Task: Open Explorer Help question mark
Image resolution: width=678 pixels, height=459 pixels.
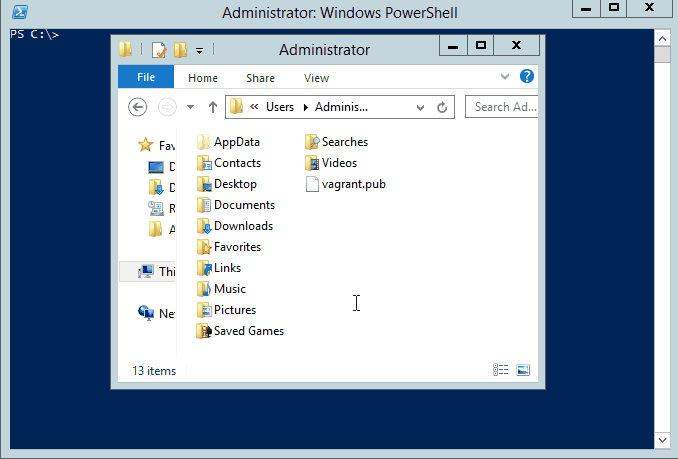Action: pyautogui.click(x=527, y=76)
